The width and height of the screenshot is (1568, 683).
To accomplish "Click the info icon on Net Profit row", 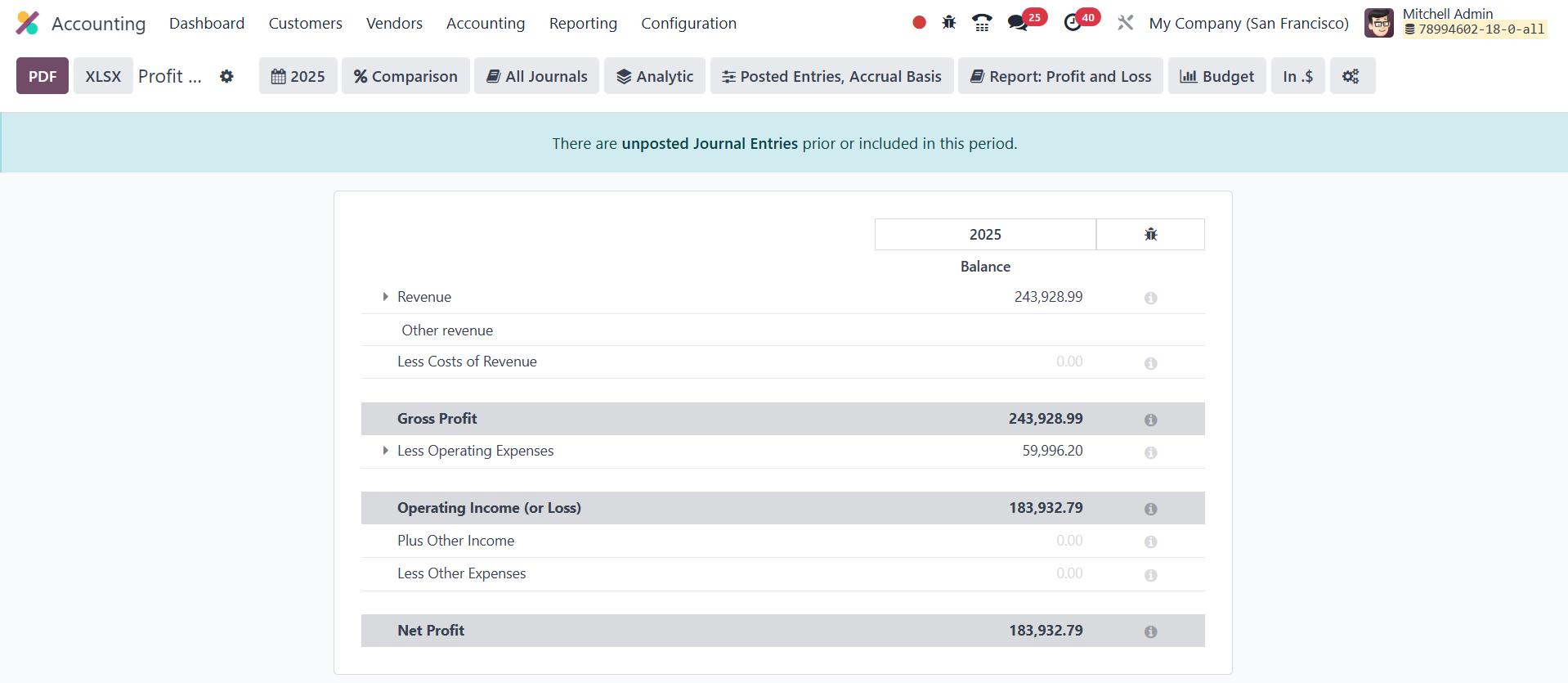I will click(x=1150, y=631).
